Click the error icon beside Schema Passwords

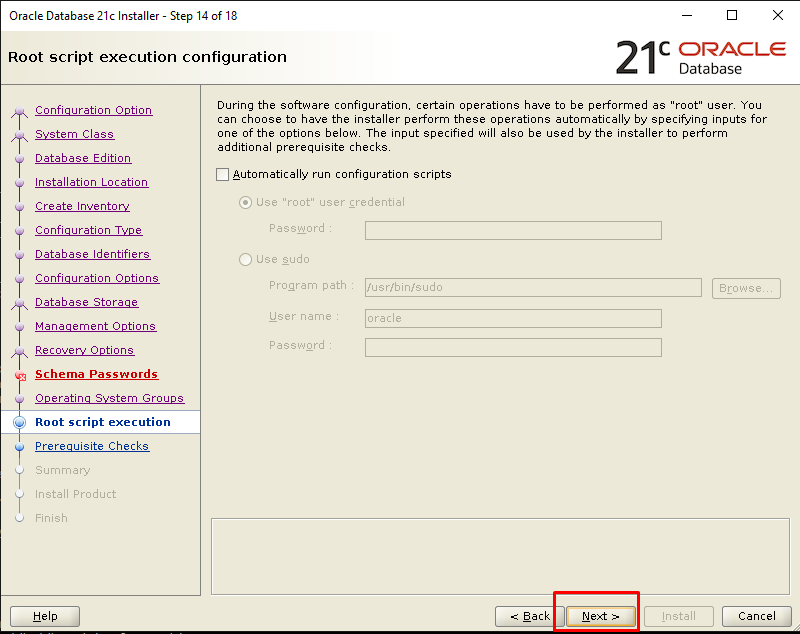pyautogui.click(x=20, y=376)
